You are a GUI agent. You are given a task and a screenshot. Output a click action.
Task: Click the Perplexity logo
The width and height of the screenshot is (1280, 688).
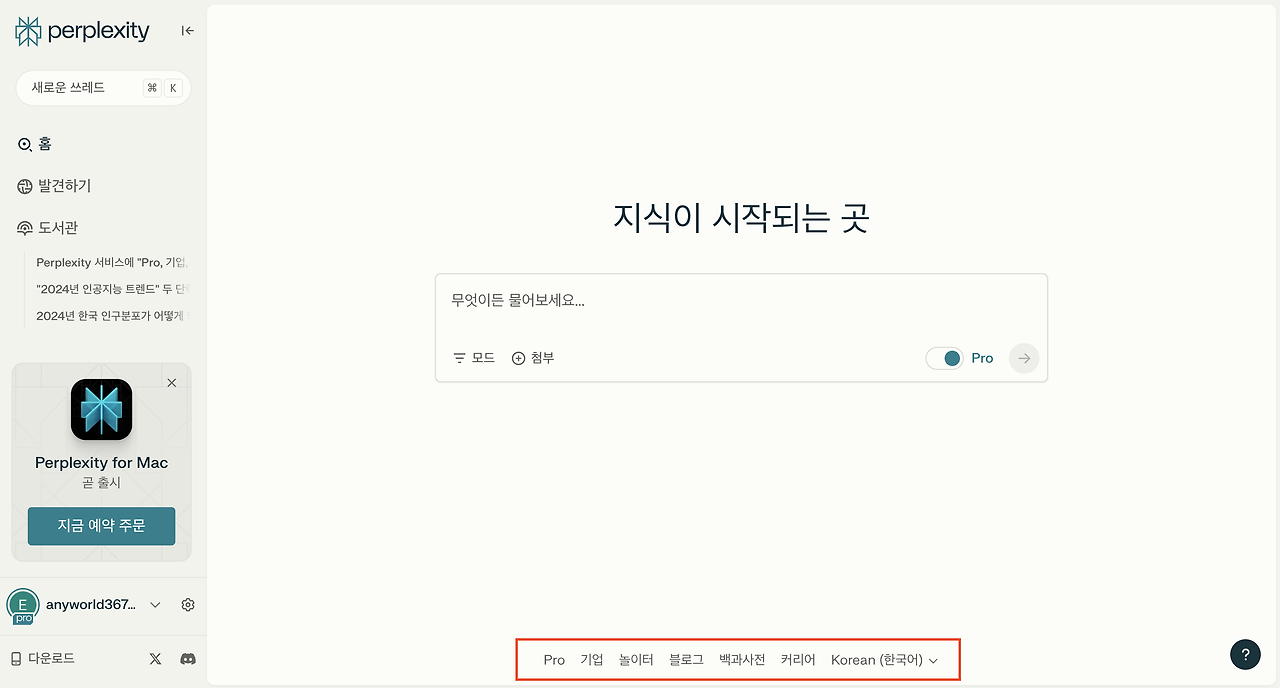(x=82, y=31)
